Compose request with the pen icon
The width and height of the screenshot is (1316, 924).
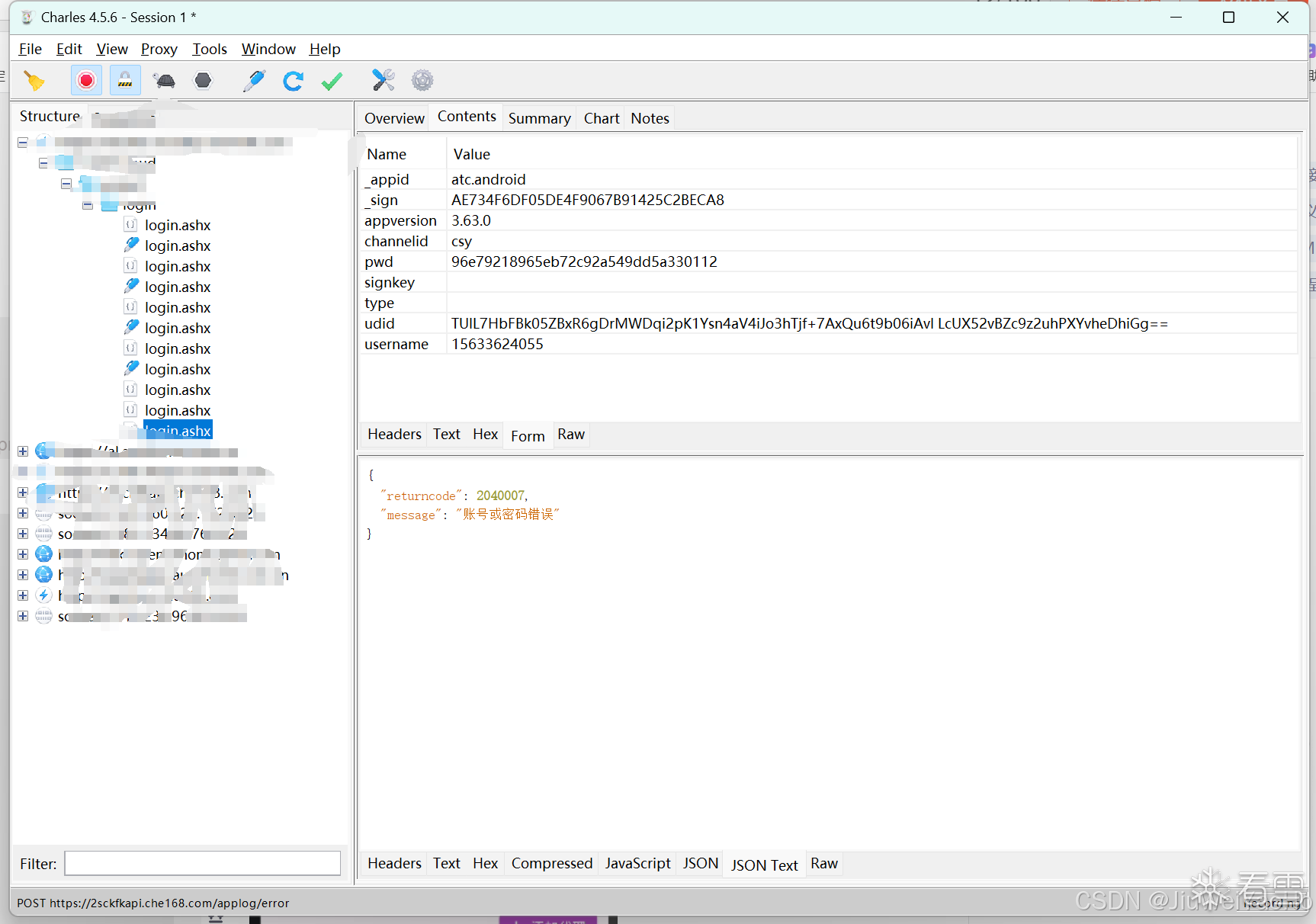click(254, 81)
